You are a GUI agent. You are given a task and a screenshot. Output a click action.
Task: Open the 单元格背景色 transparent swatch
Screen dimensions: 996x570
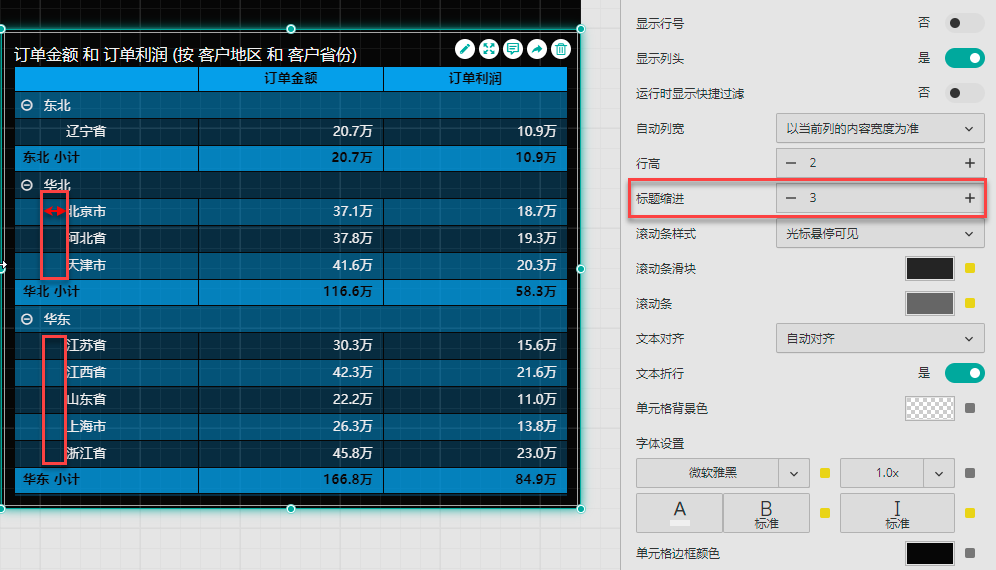pyautogui.click(x=929, y=408)
